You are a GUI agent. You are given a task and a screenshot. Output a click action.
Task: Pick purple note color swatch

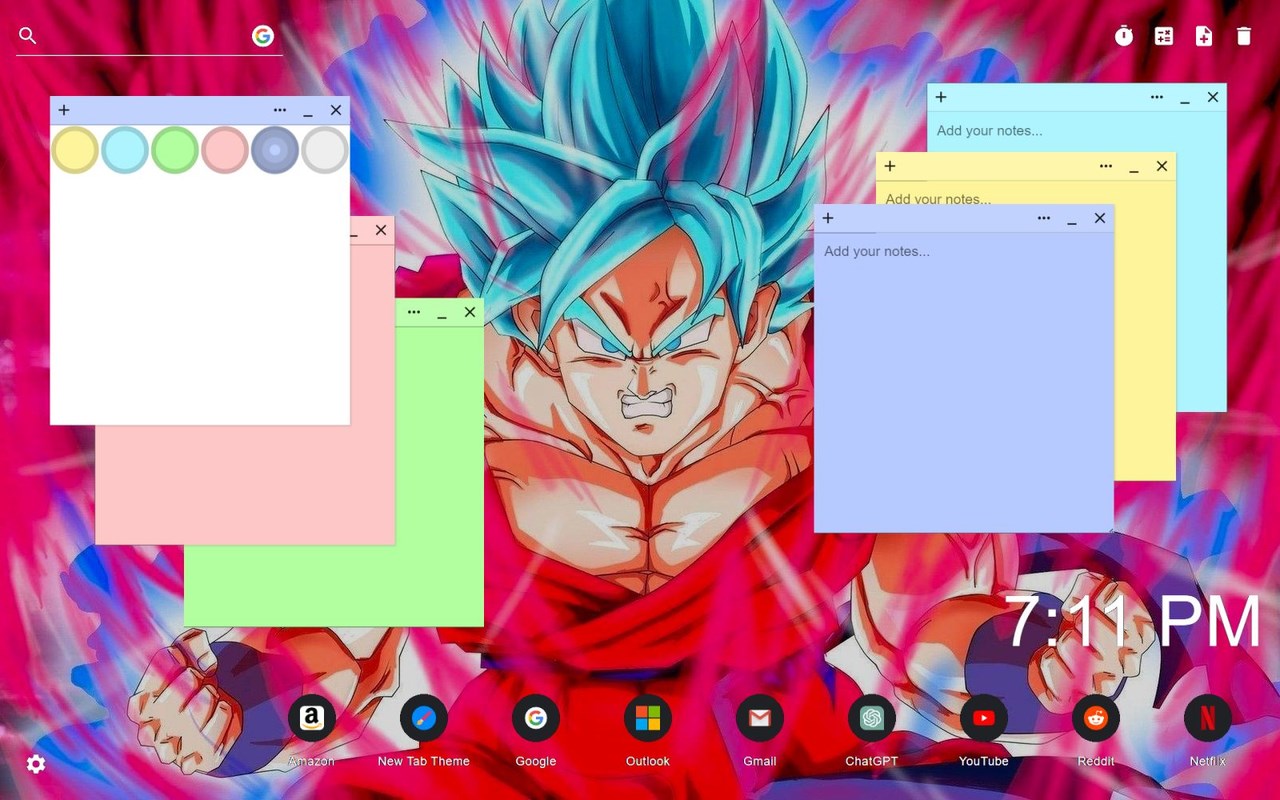275,150
